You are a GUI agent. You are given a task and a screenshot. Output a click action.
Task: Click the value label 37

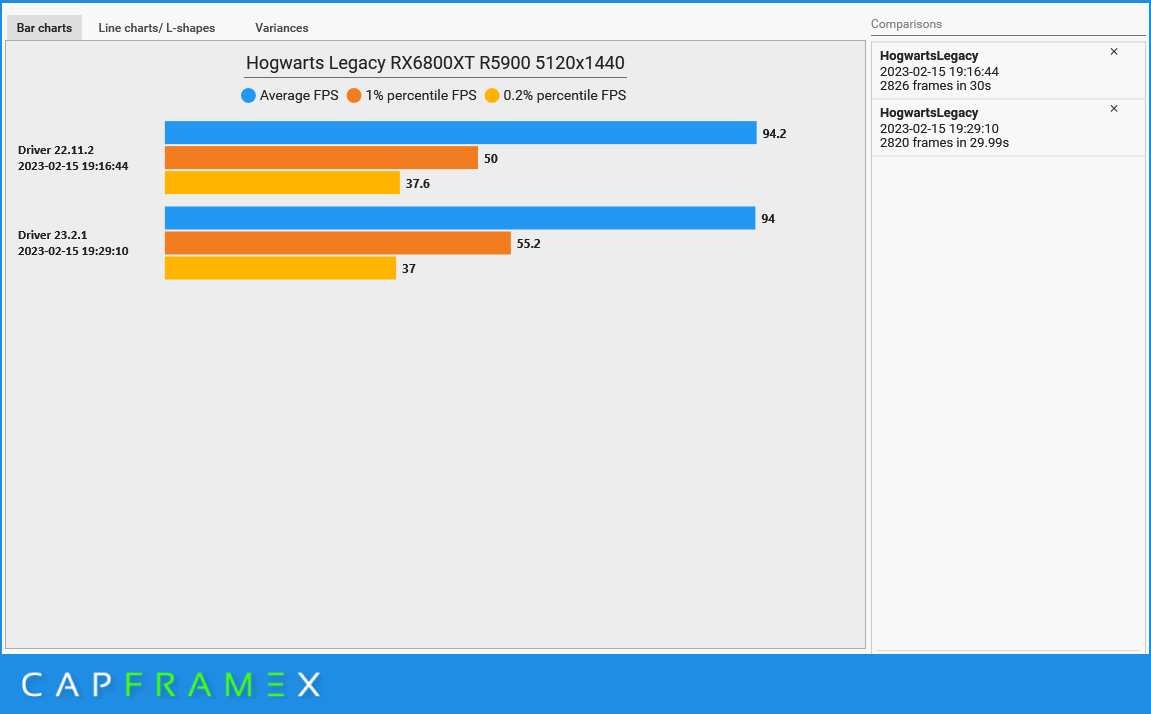409,269
